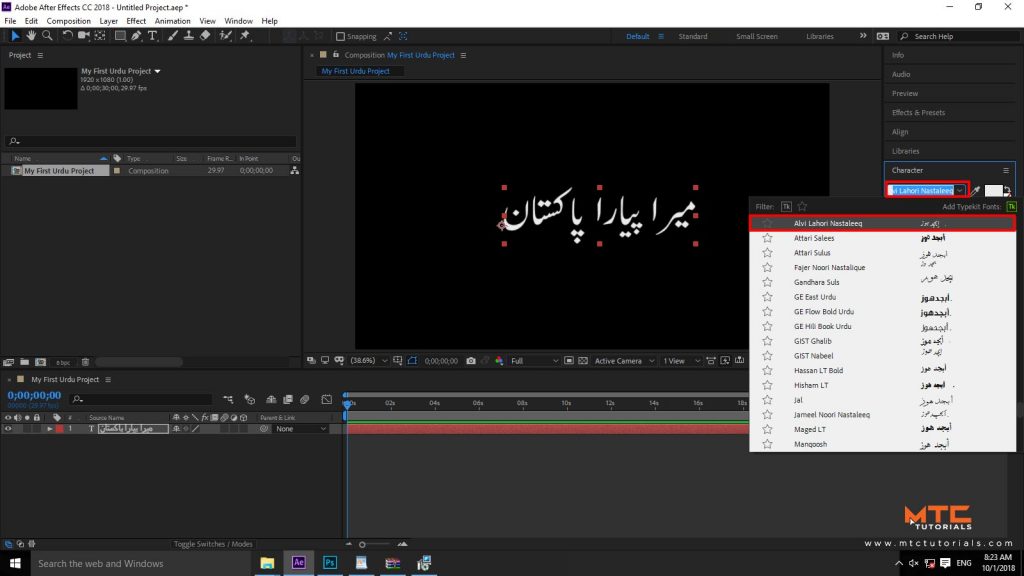Select the Unified Camera tool
1024x576 pixels.
click(x=84, y=36)
